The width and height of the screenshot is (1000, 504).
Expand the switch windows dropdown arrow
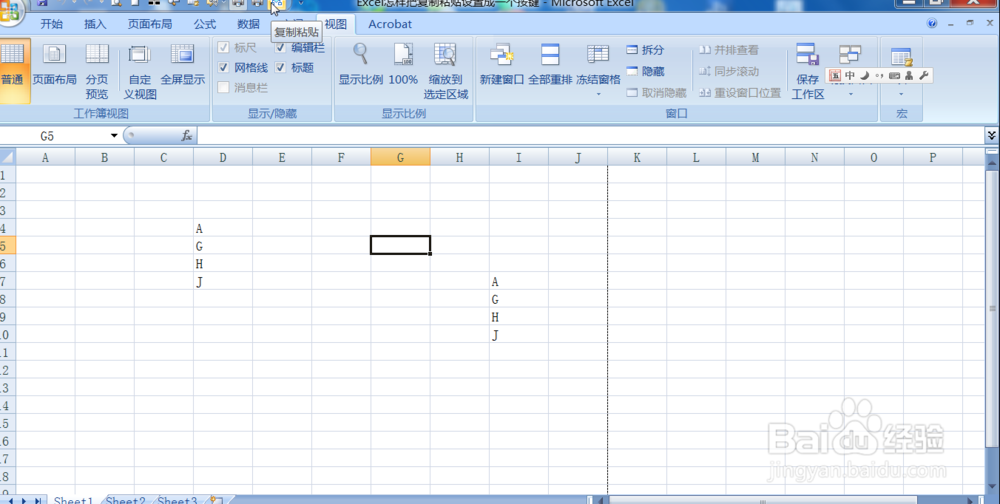click(850, 94)
